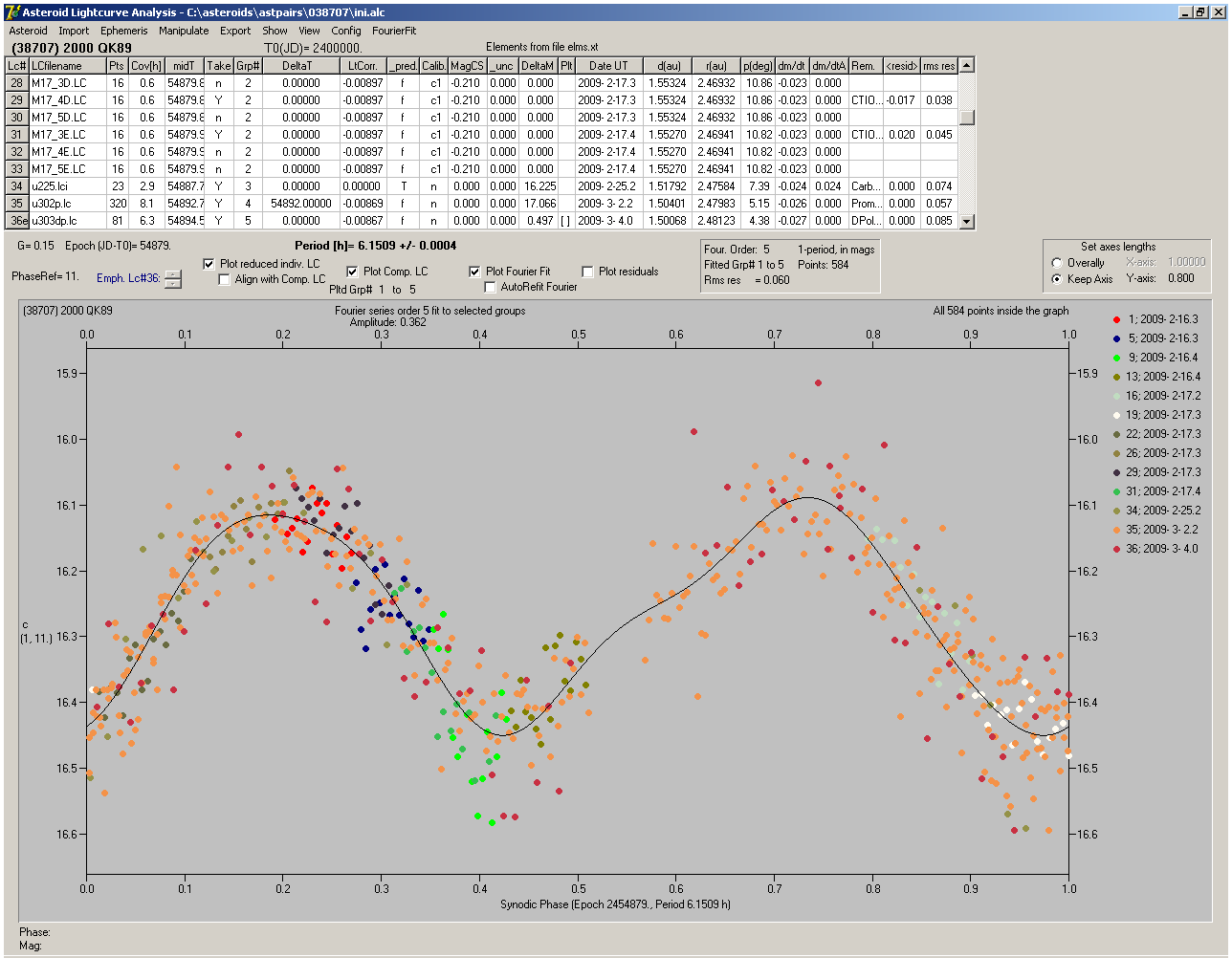Click the Rms res = 0.060 readout
The image size is (1232, 958).
pyautogui.click(x=746, y=280)
